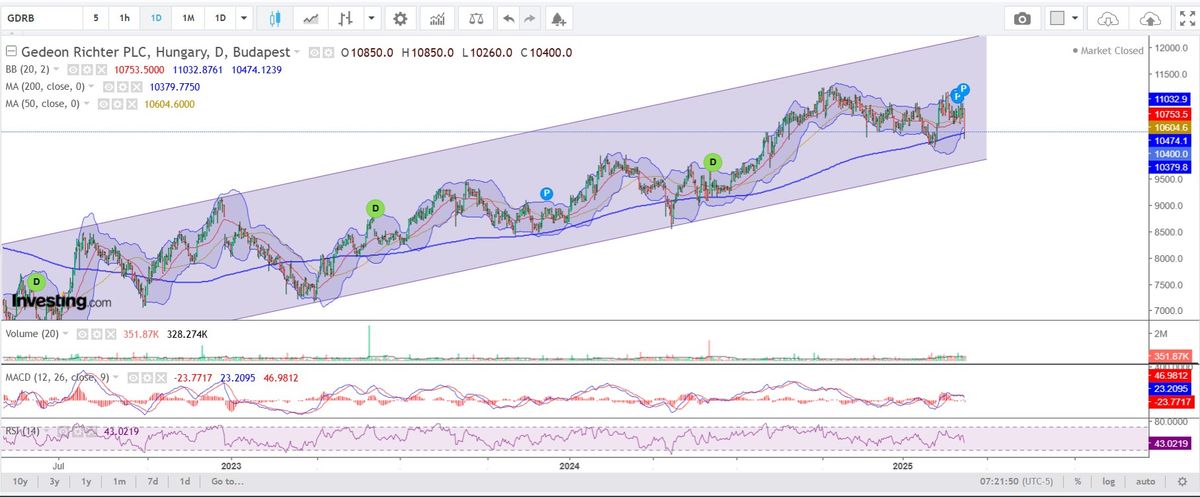
Task: Open the compare symbol line-chart icon
Action: pos(311,19)
